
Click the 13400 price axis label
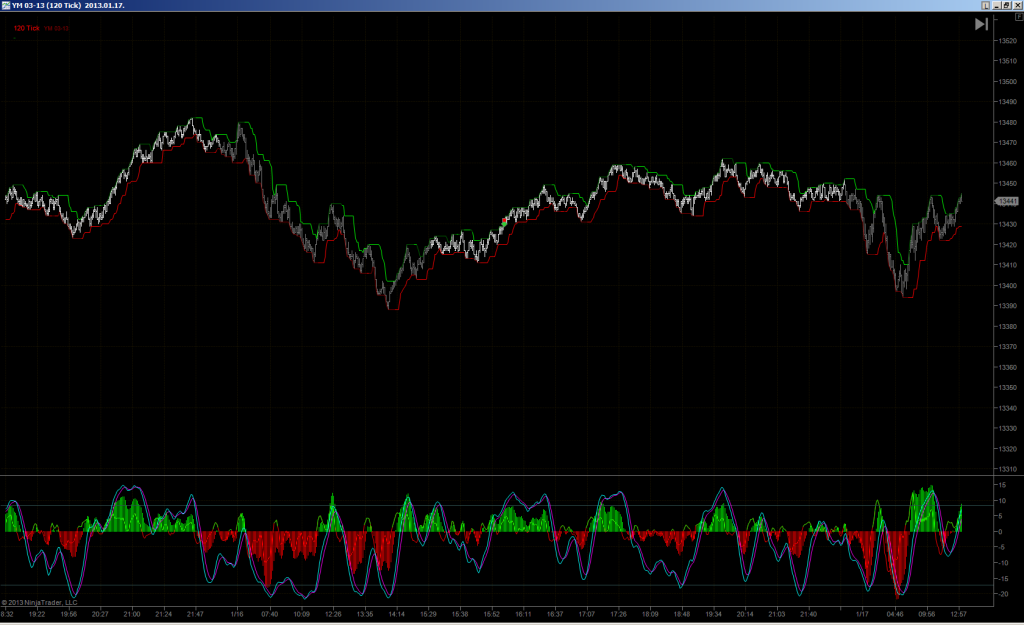click(1008, 285)
